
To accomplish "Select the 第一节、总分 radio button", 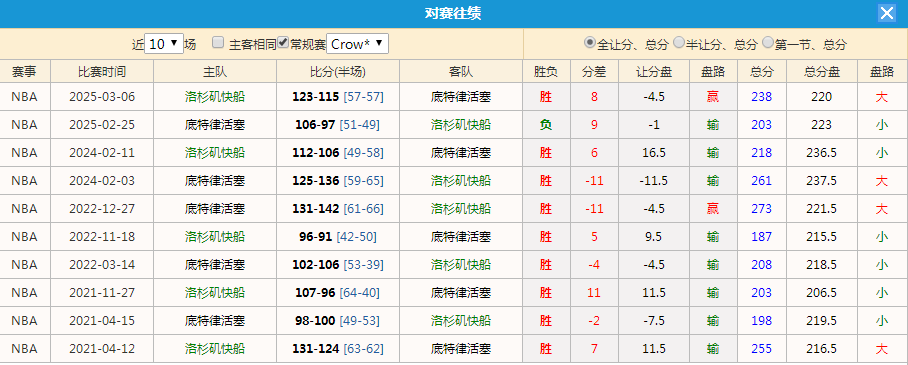I will tap(768, 42).
